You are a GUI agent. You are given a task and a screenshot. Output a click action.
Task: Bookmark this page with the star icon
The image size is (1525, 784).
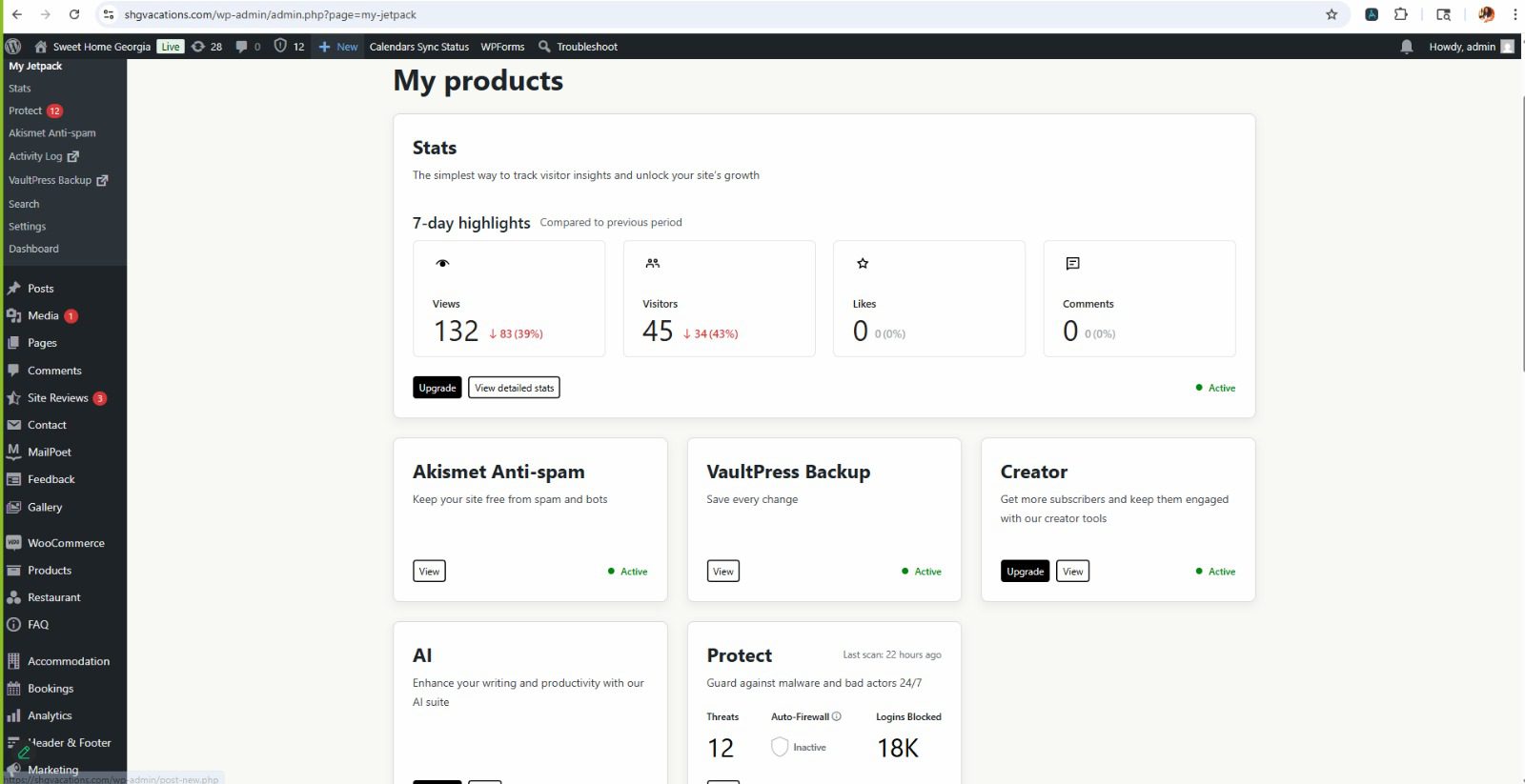[1332, 14]
